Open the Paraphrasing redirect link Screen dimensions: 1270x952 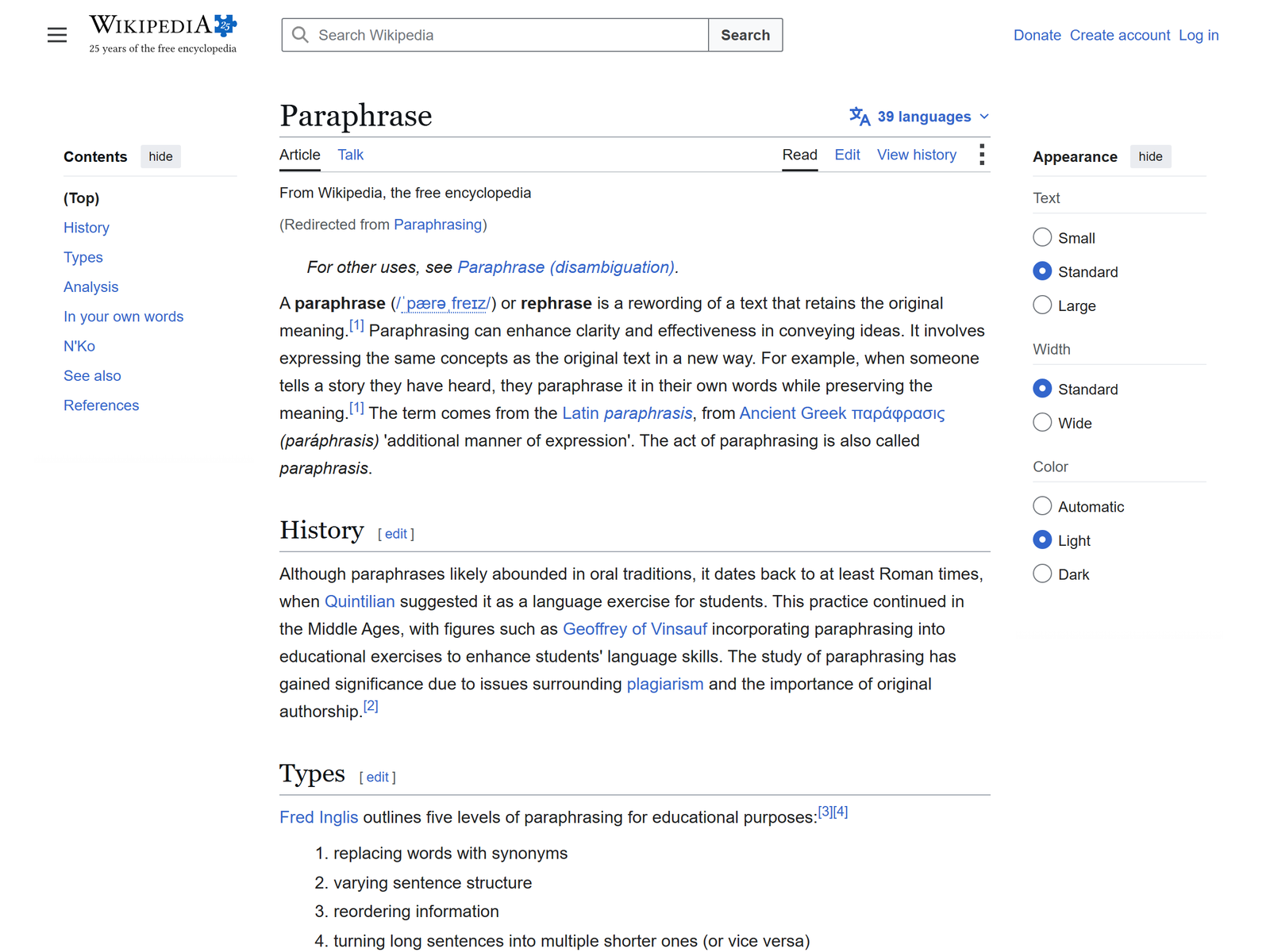pos(438,225)
